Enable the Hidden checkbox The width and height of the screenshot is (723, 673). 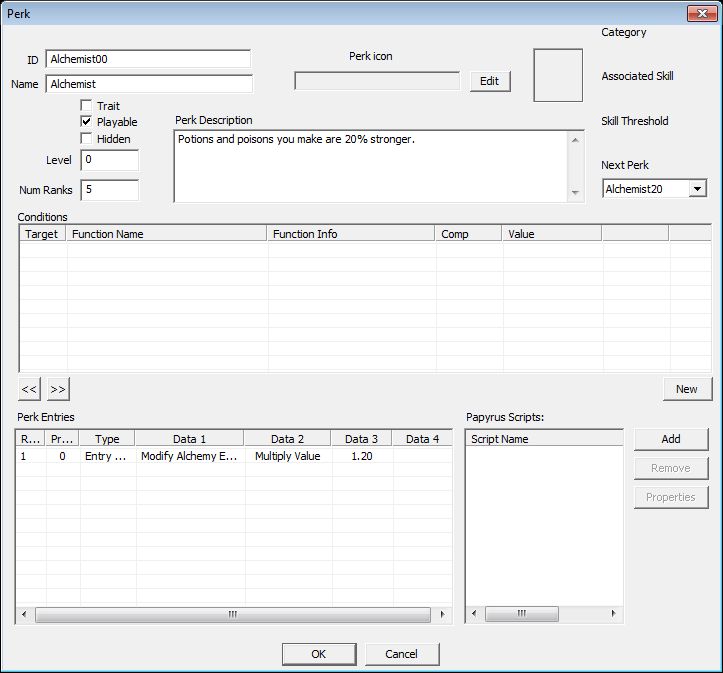(86, 138)
